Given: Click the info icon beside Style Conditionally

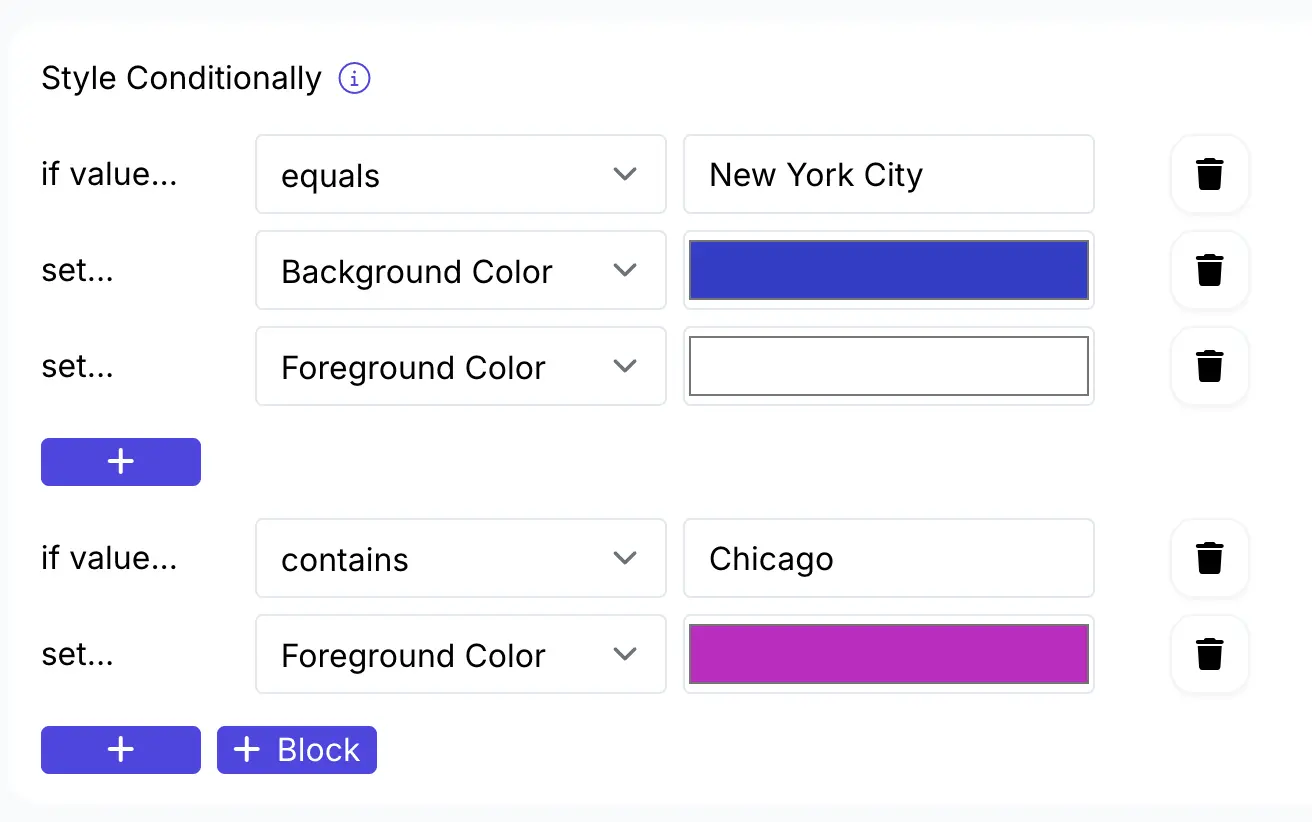Looking at the screenshot, I should pos(355,78).
